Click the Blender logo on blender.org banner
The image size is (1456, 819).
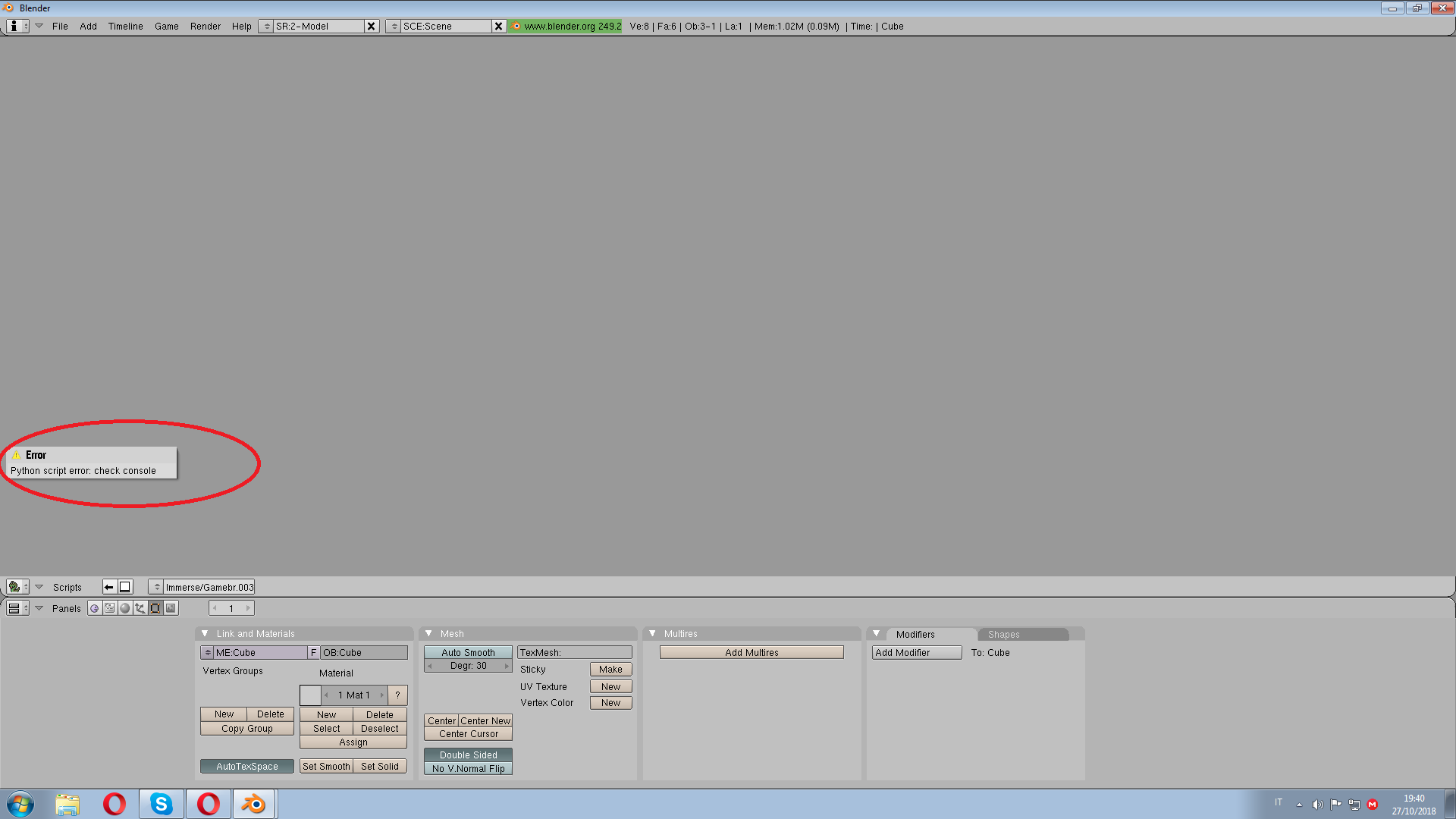516,26
